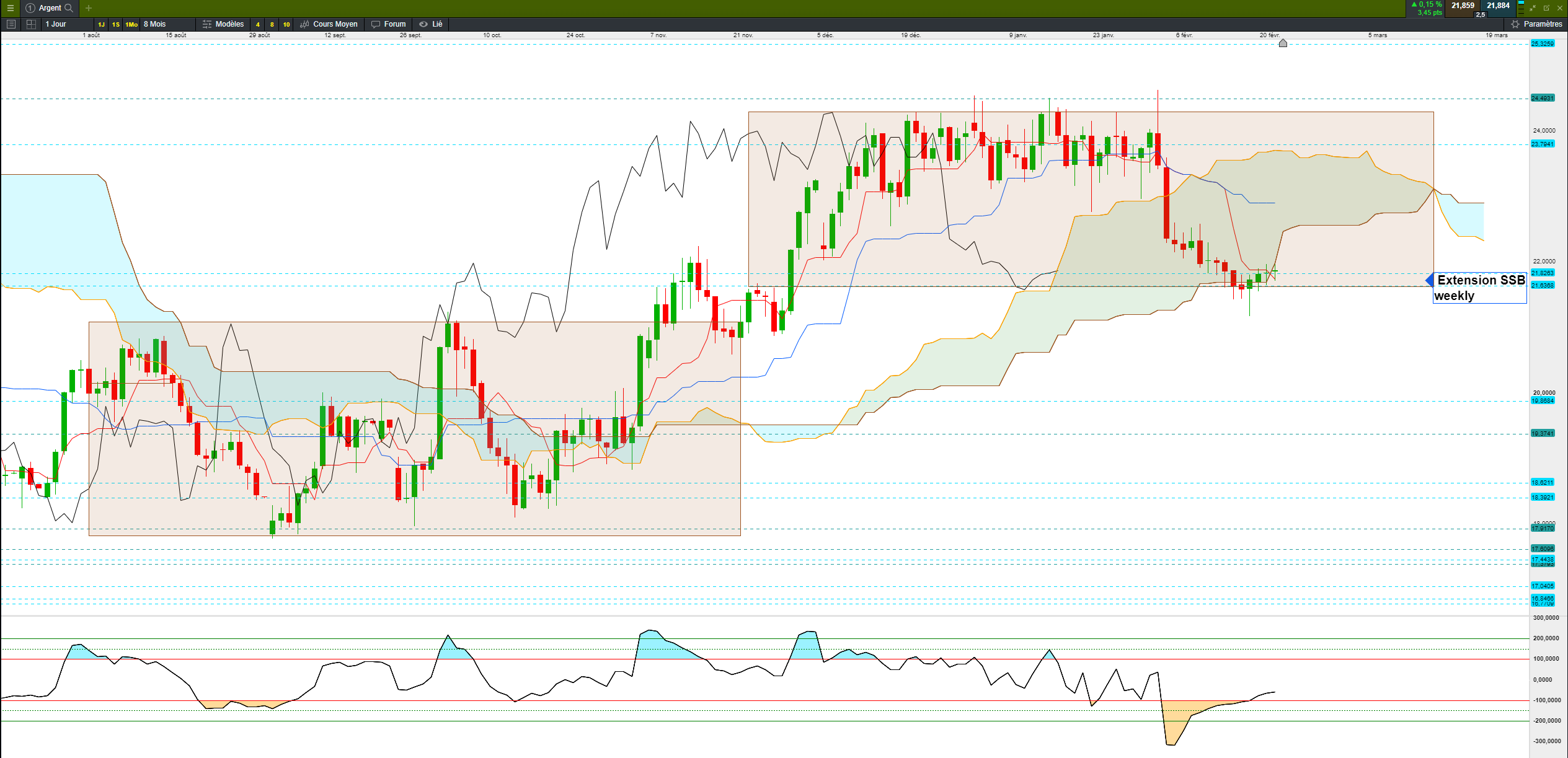This screenshot has height=758, width=1568.
Task: Click the 19 déc. date on time axis
Action: [x=911, y=35]
